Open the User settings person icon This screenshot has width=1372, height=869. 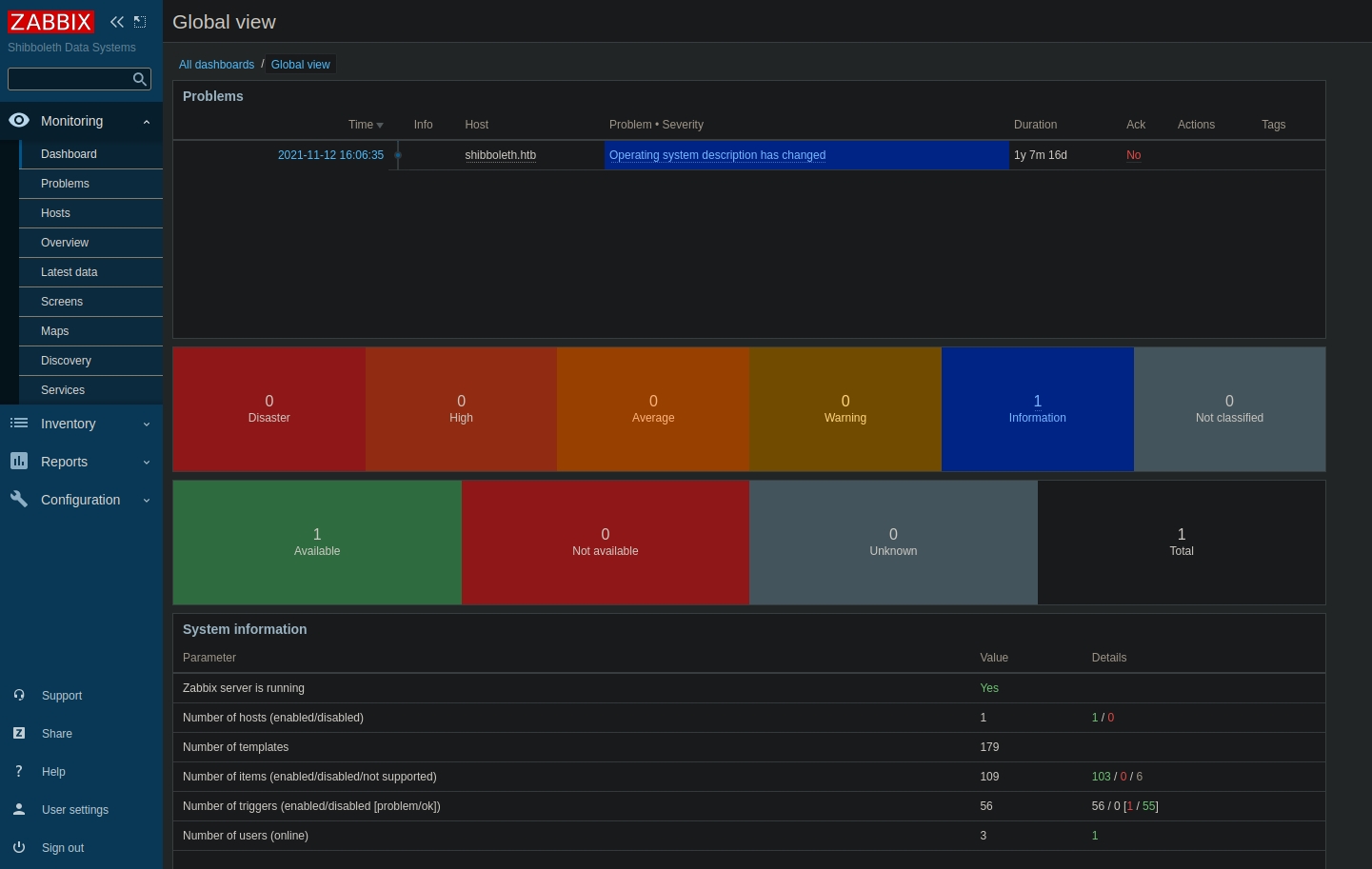[19, 810]
